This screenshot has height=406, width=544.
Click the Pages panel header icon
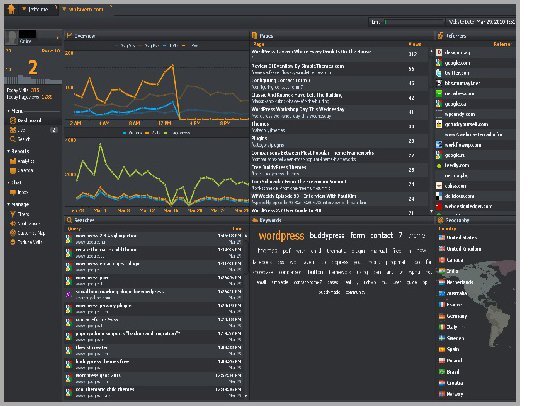click(x=254, y=36)
